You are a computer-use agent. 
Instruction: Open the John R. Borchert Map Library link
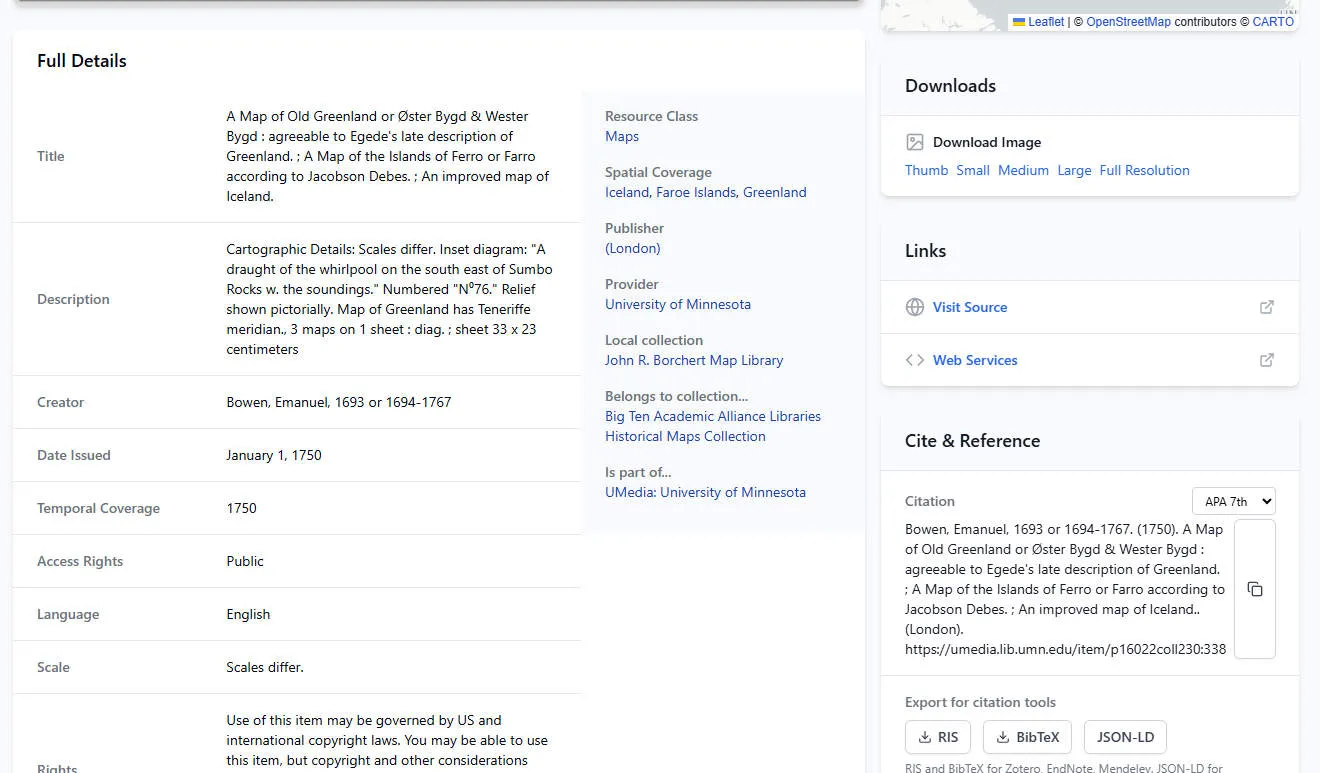click(694, 360)
